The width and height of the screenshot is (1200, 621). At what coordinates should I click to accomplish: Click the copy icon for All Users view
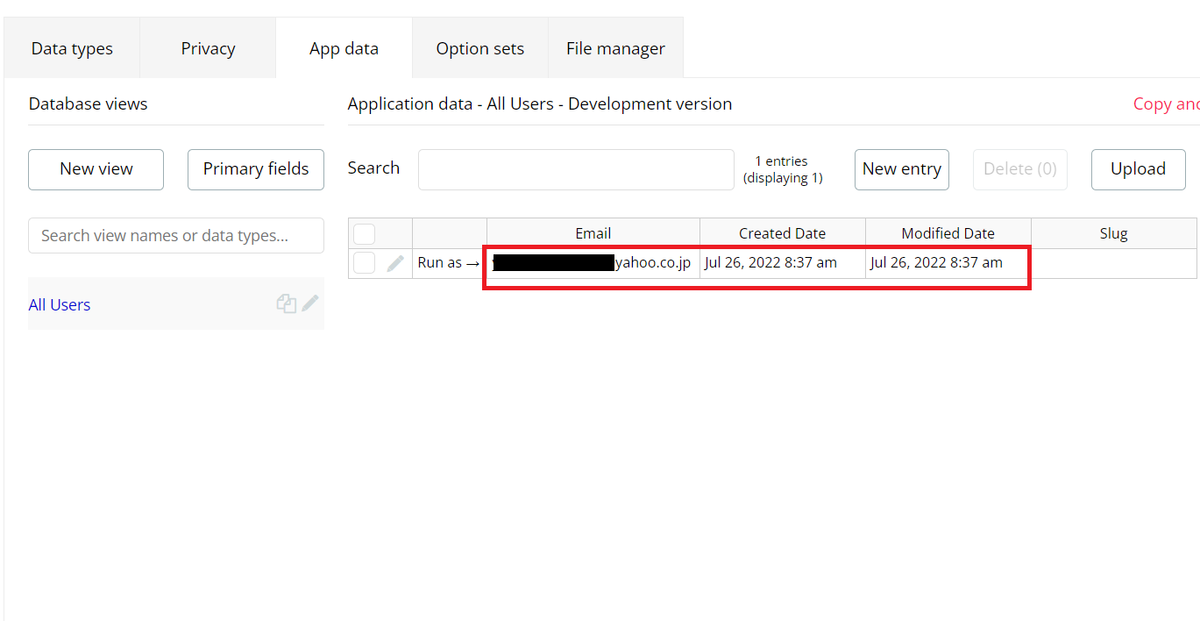click(x=286, y=304)
